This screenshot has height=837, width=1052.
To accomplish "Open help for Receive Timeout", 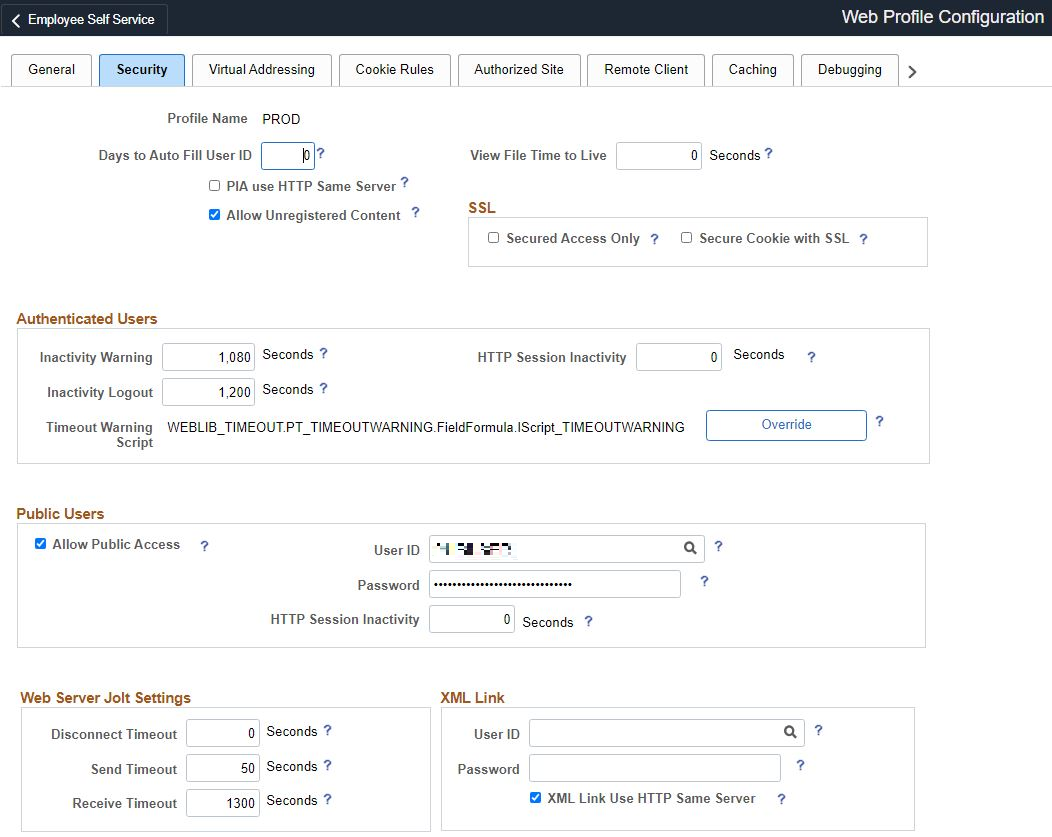I will (x=327, y=799).
